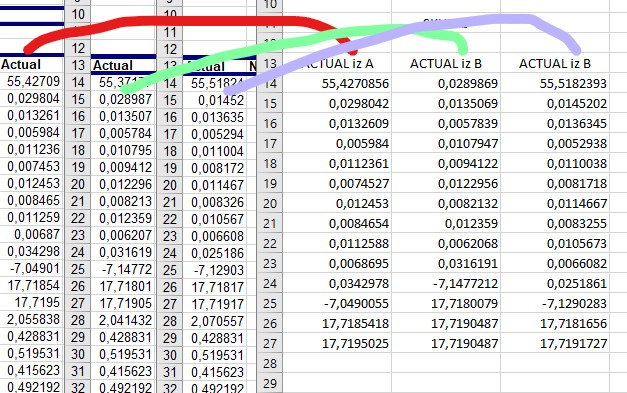
Task: Select cell with value -7,0490055
Action: [337, 303]
